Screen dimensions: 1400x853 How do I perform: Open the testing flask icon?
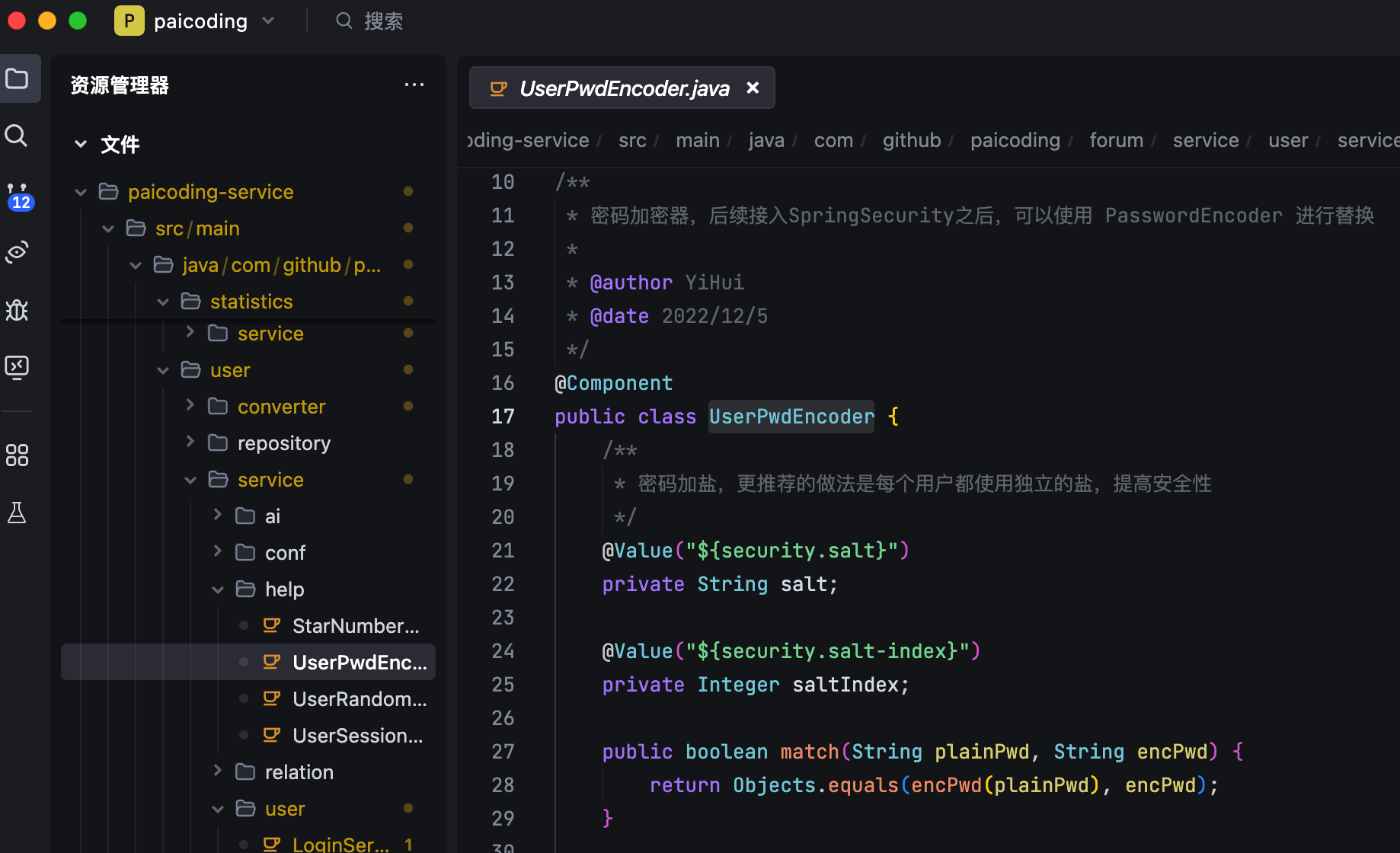17,513
